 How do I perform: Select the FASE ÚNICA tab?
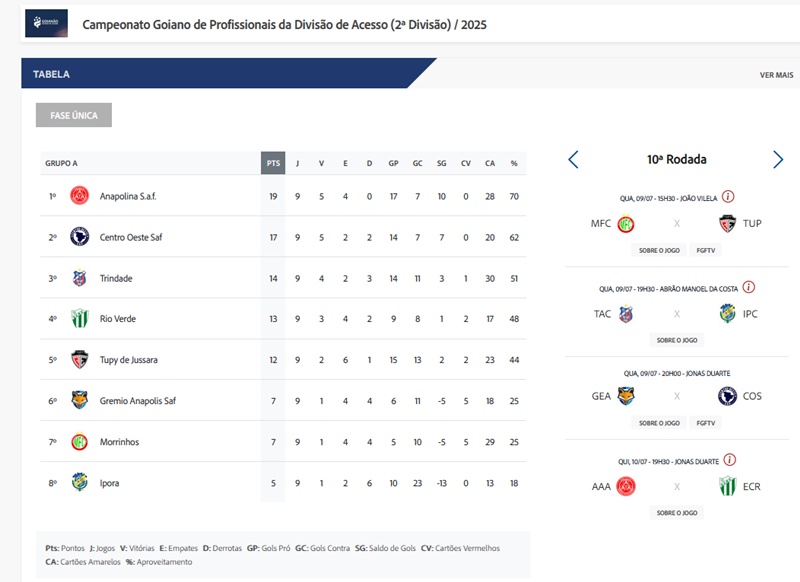(74, 115)
